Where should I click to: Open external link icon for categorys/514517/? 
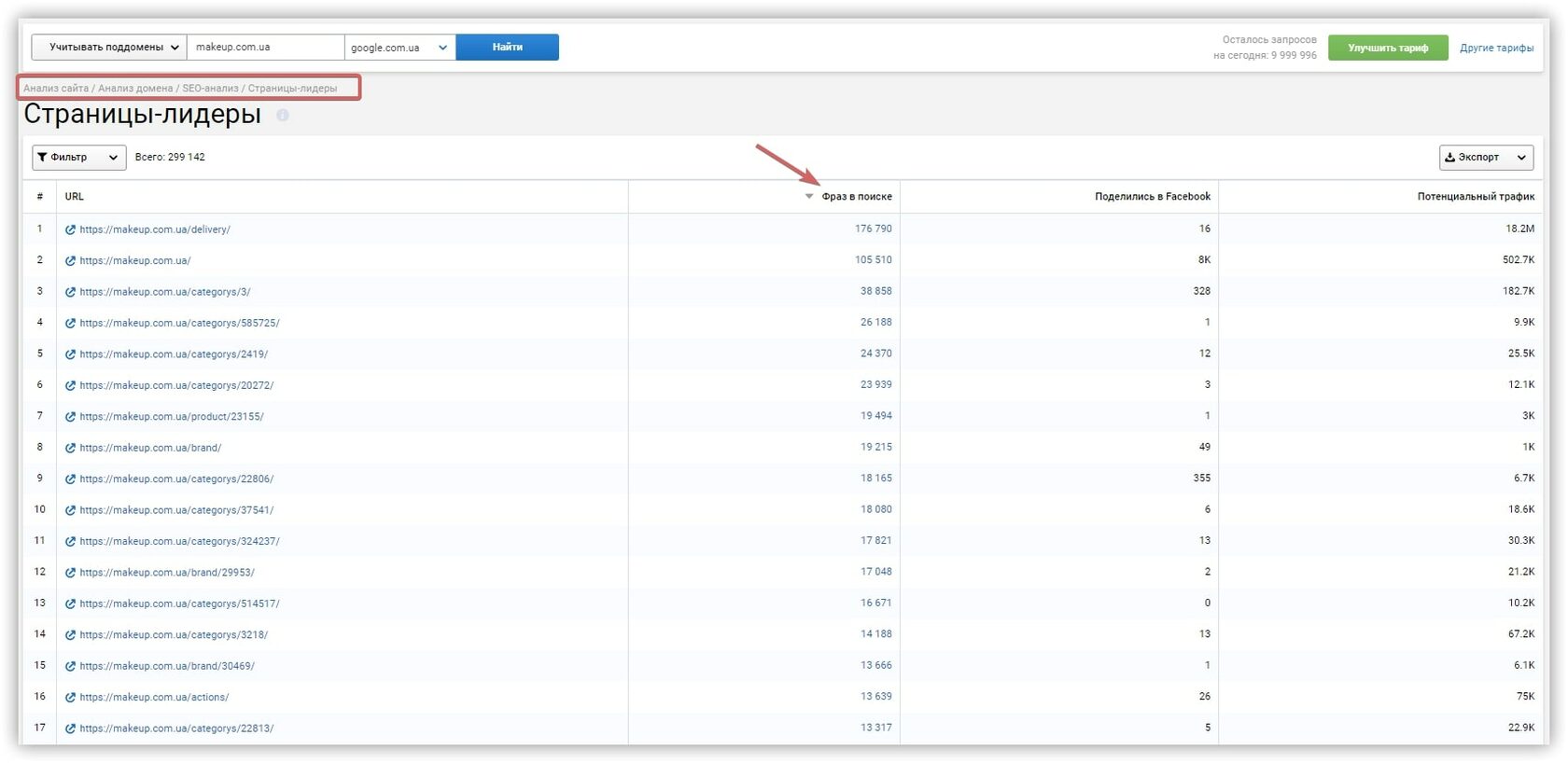pos(70,604)
